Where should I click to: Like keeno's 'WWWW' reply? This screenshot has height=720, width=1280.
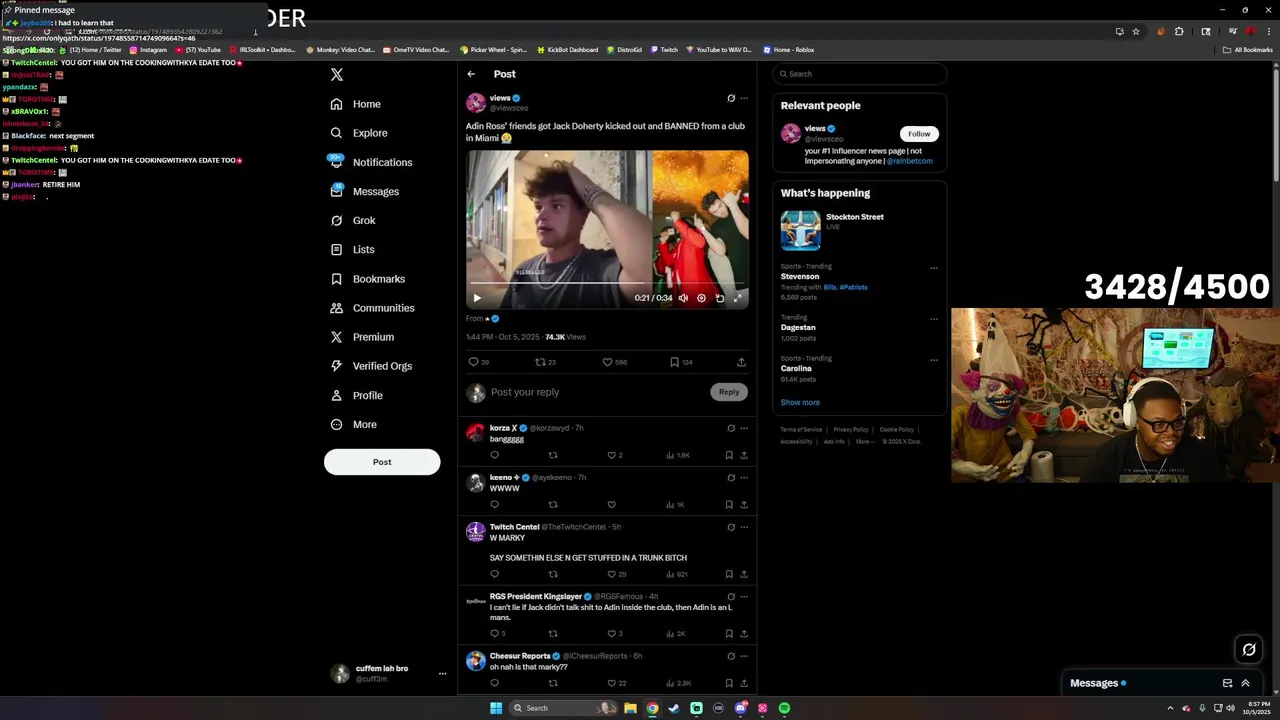(611, 505)
